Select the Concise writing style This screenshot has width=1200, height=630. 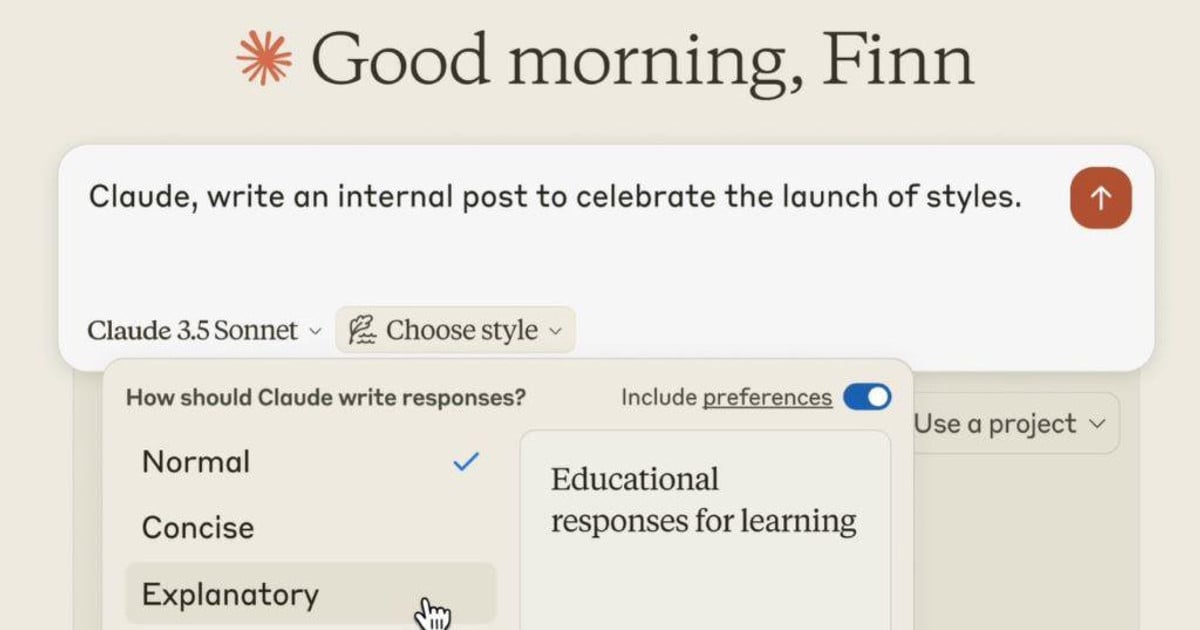310,527
